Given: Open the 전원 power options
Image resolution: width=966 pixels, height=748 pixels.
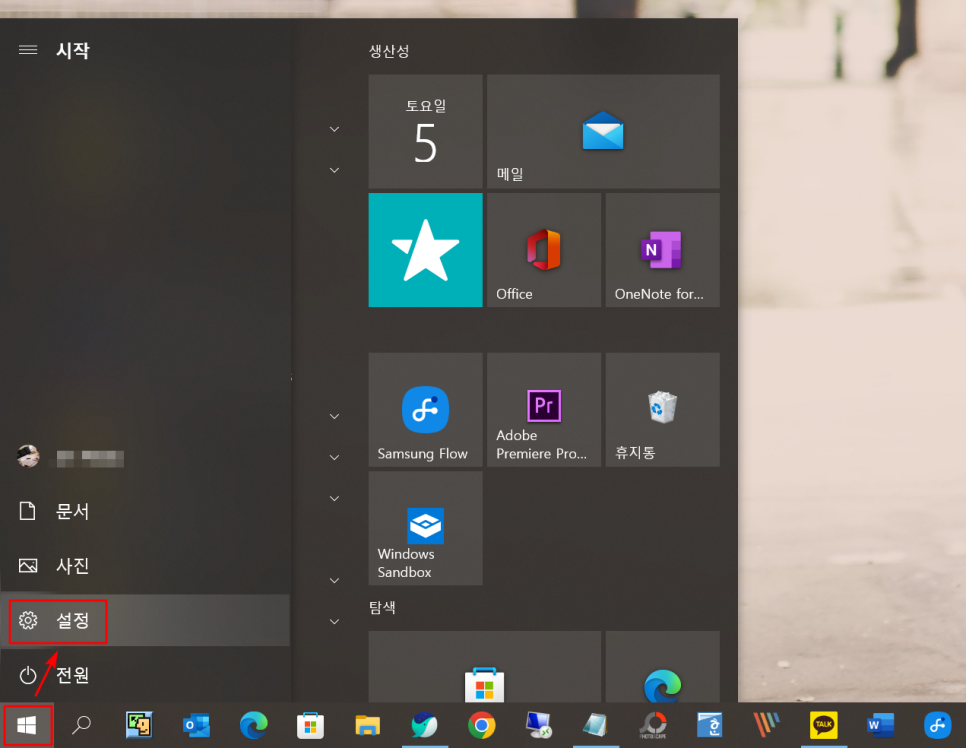Looking at the screenshot, I should click(145, 675).
